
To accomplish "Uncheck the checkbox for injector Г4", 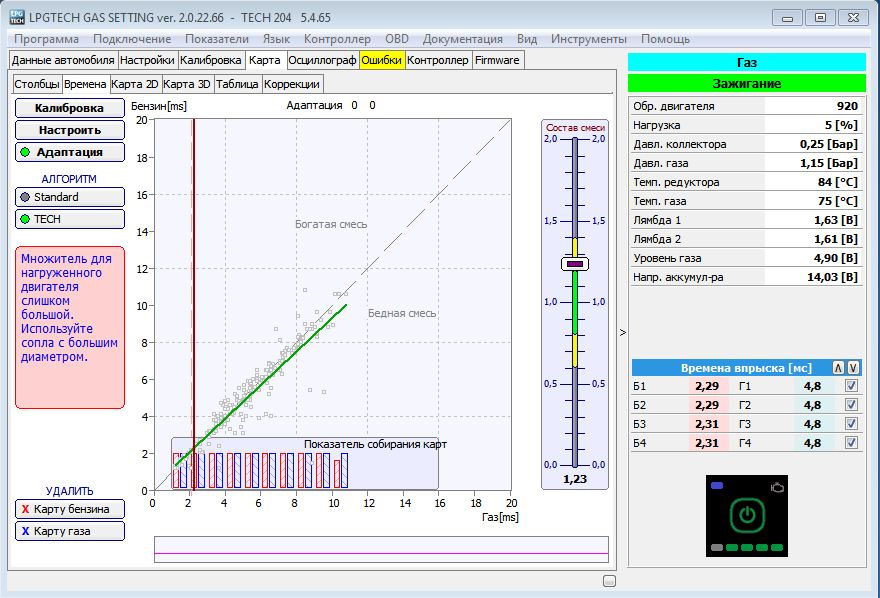I will pyautogui.click(x=851, y=443).
